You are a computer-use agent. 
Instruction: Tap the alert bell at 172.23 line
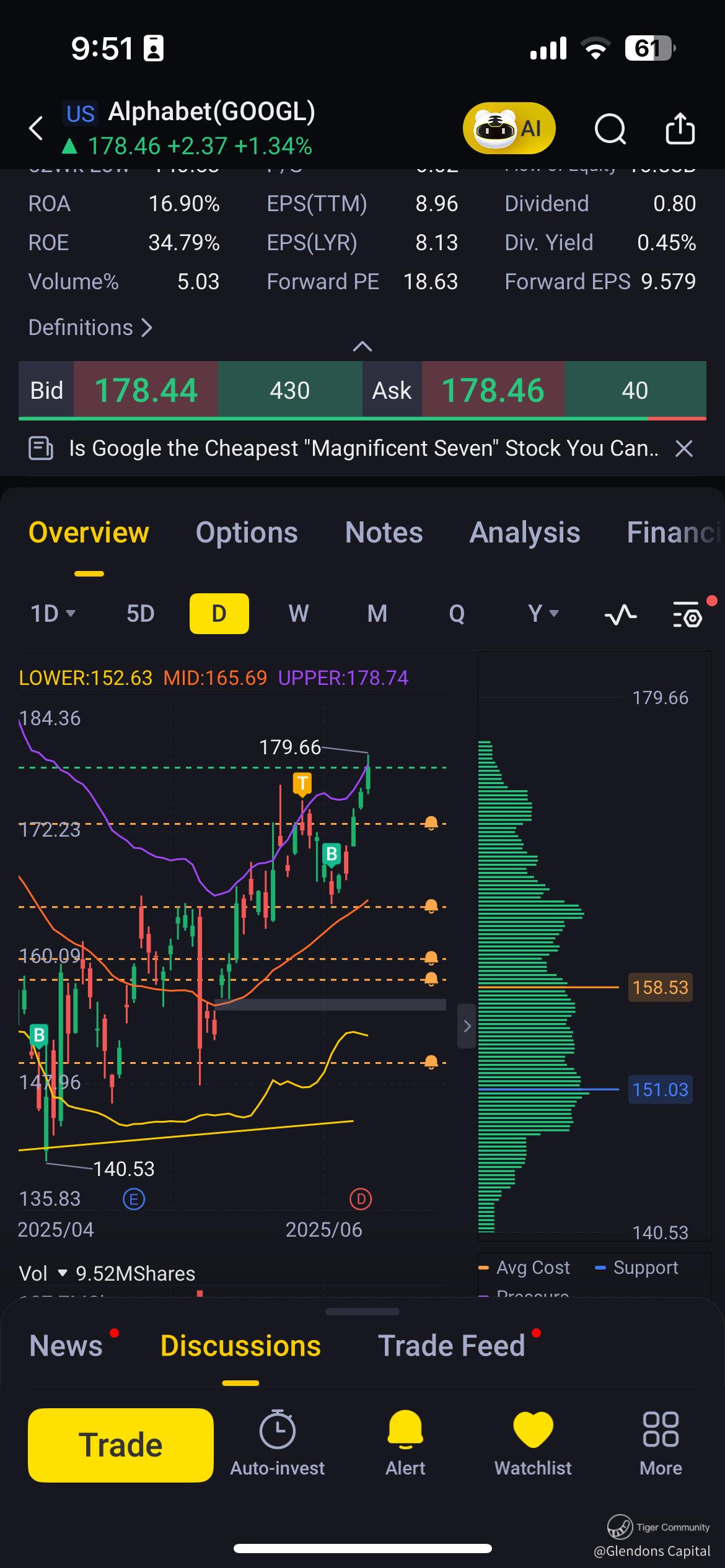[431, 823]
